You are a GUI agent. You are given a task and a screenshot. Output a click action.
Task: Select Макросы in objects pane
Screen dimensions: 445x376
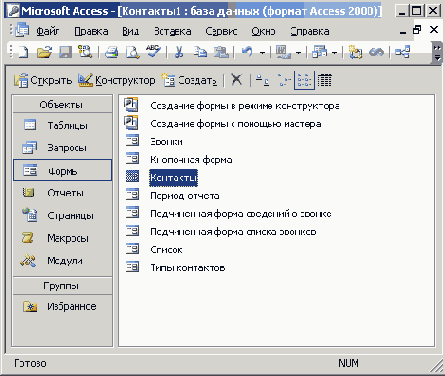62,238
